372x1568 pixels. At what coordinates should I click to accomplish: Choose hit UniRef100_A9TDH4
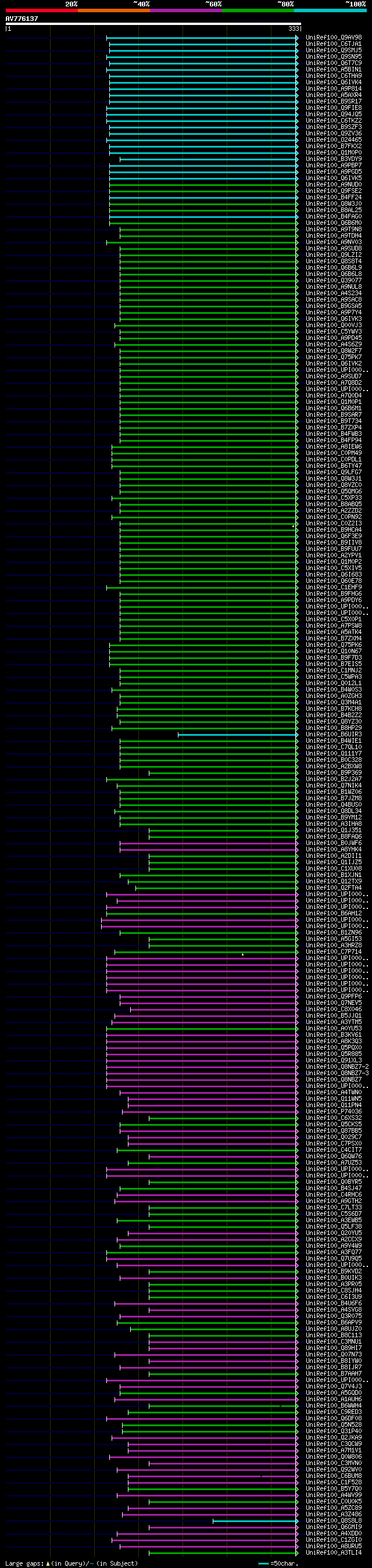[334, 236]
